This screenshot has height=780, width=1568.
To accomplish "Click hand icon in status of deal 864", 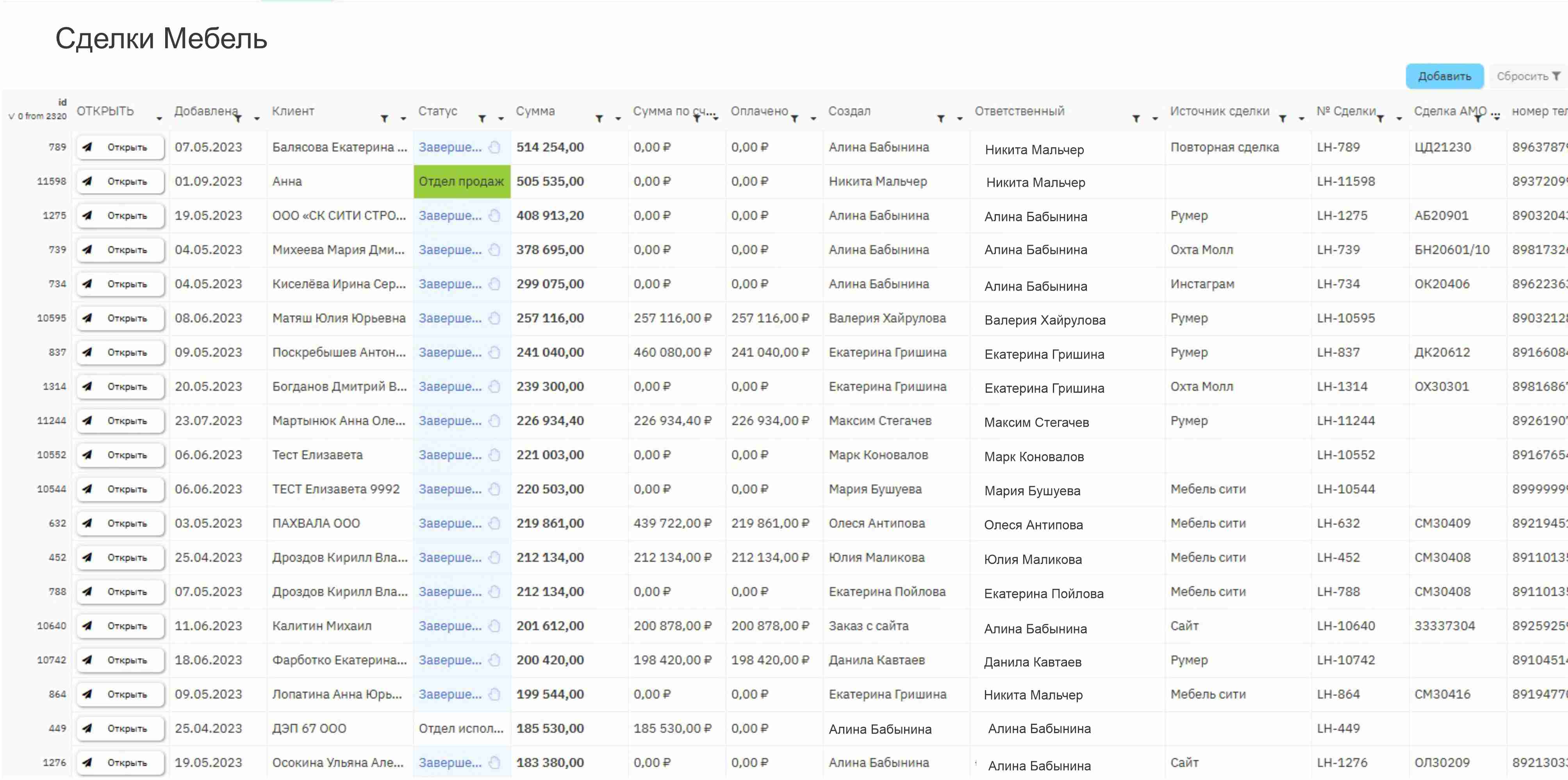I will [x=495, y=694].
